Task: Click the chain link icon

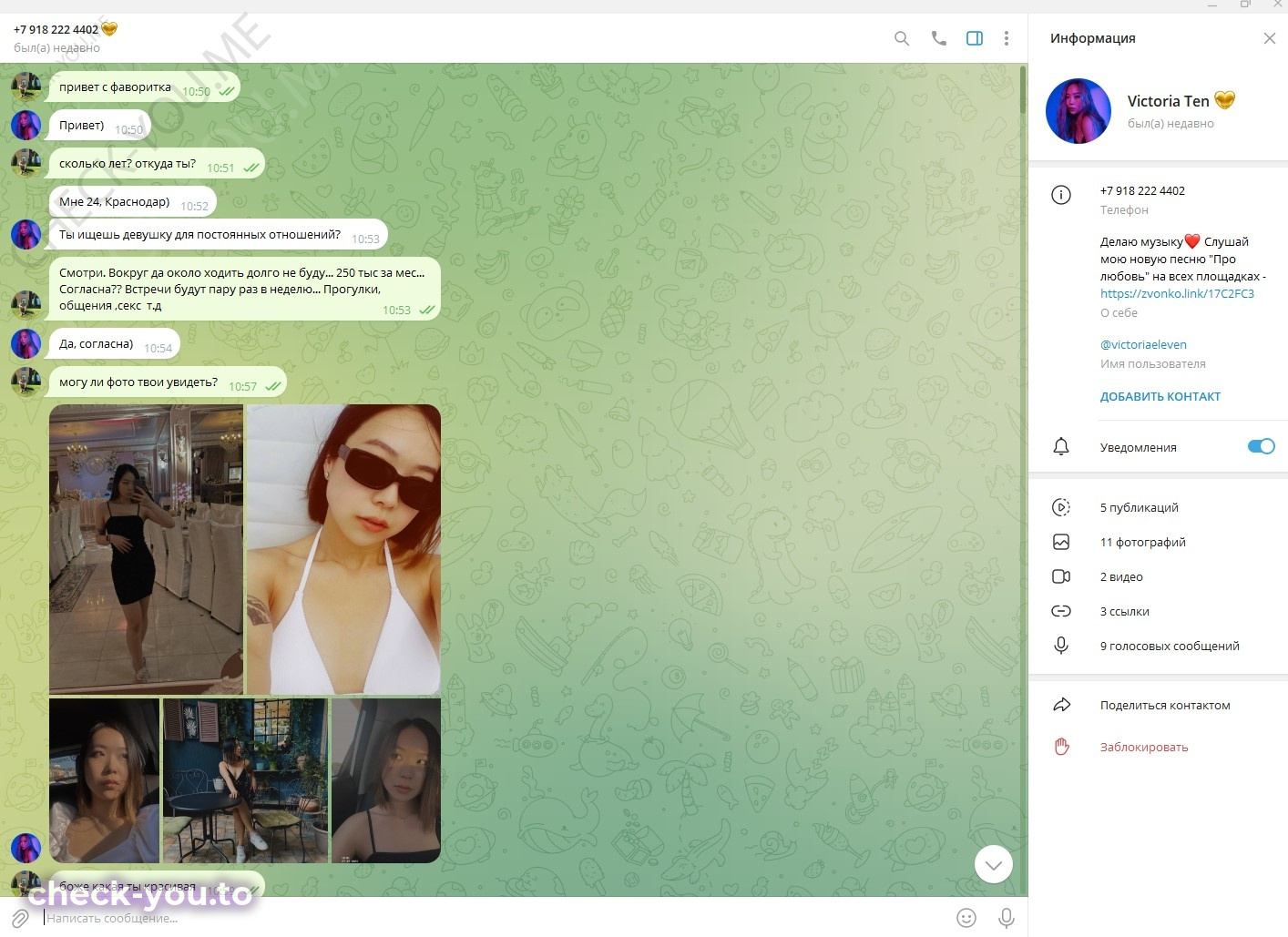Action: pos(1061,612)
